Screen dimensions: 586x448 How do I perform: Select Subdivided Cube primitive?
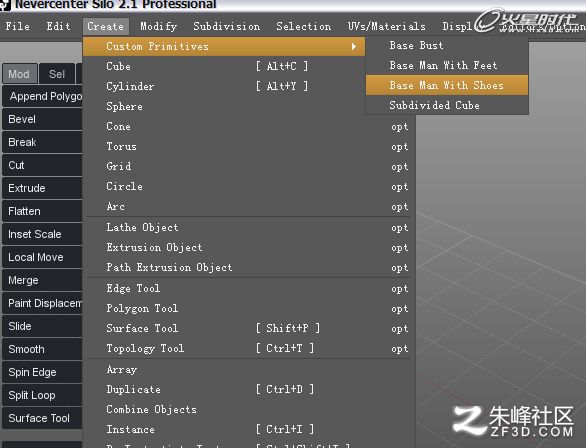447,105
